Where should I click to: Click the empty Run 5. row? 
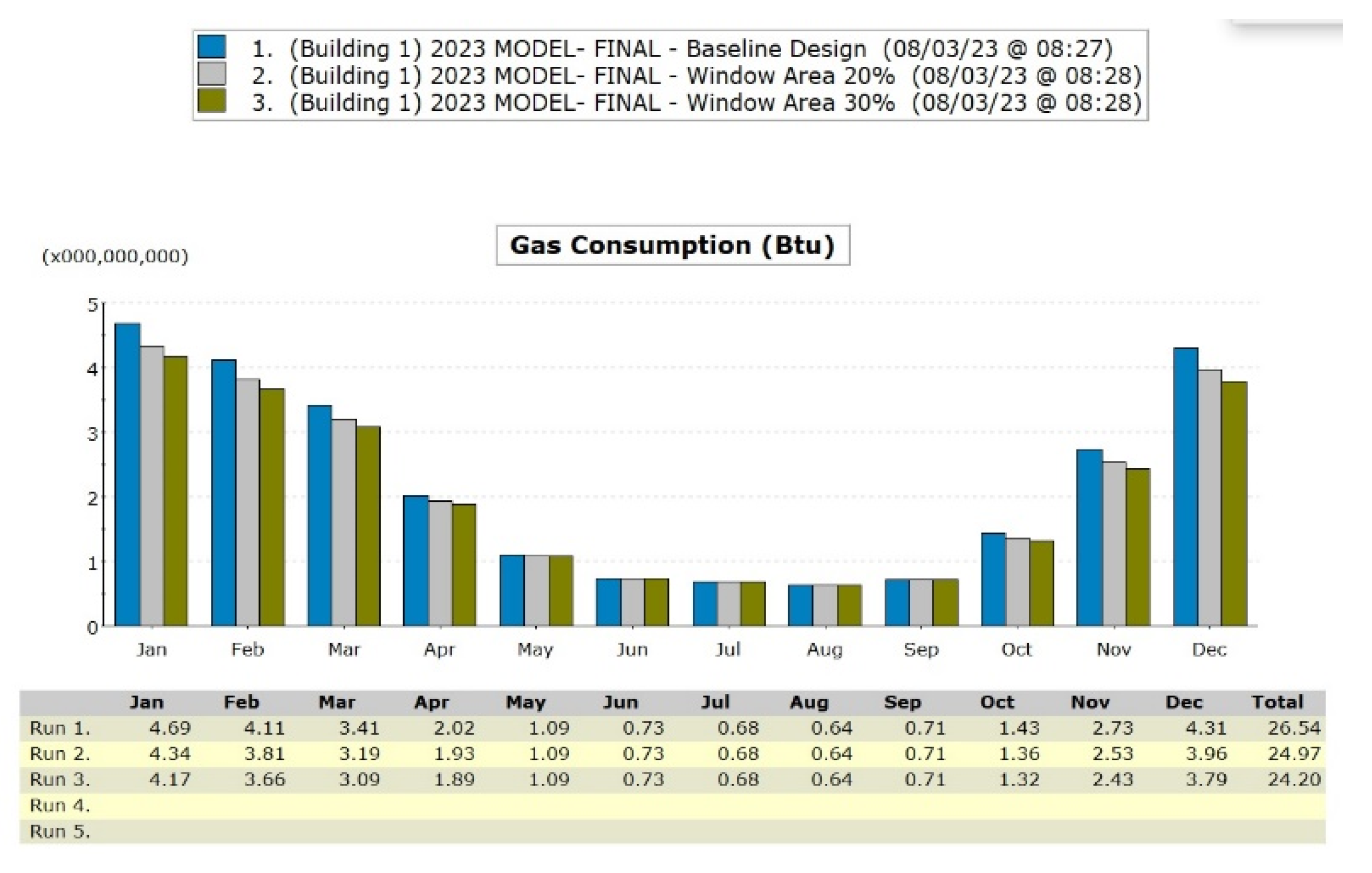[x=672, y=831]
